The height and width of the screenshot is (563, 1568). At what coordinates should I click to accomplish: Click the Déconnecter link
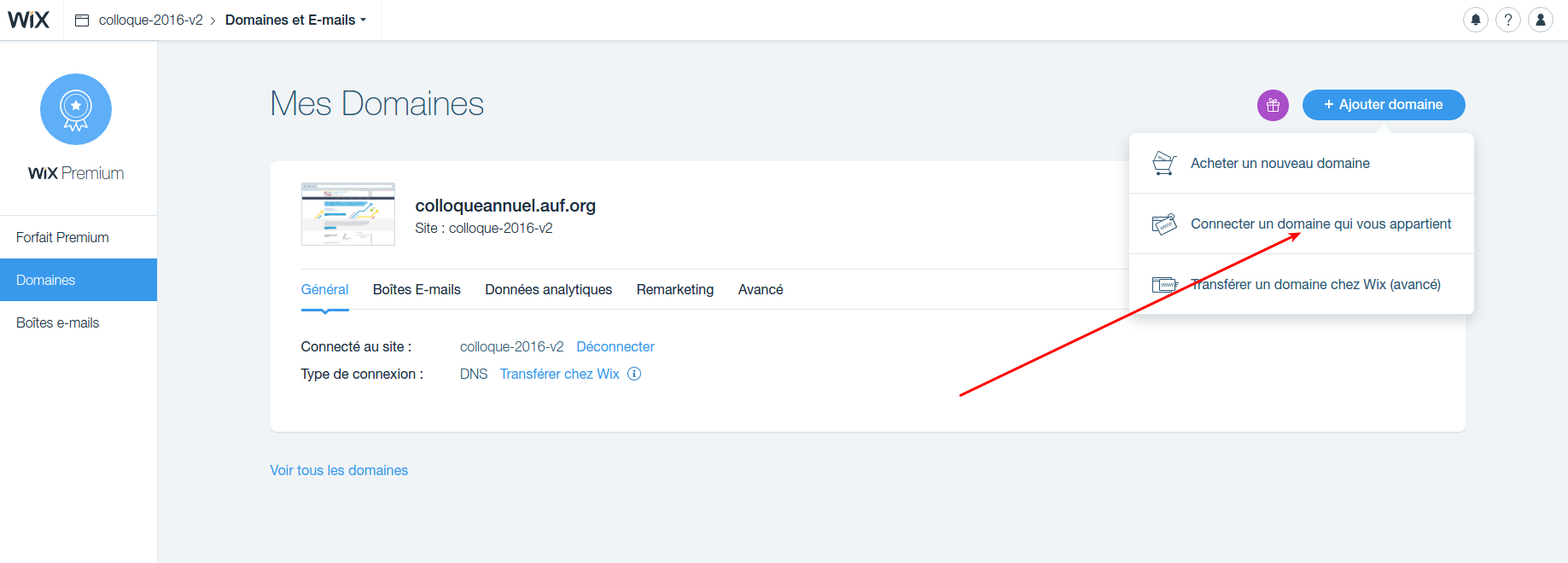click(615, 346)
